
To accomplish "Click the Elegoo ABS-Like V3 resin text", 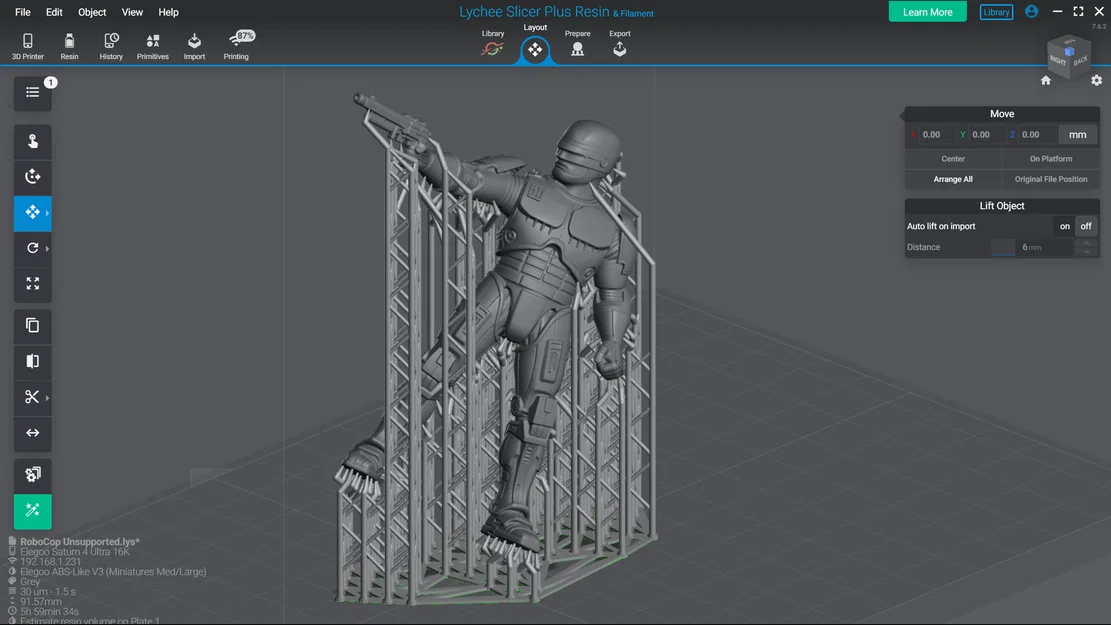I will 113,572.
